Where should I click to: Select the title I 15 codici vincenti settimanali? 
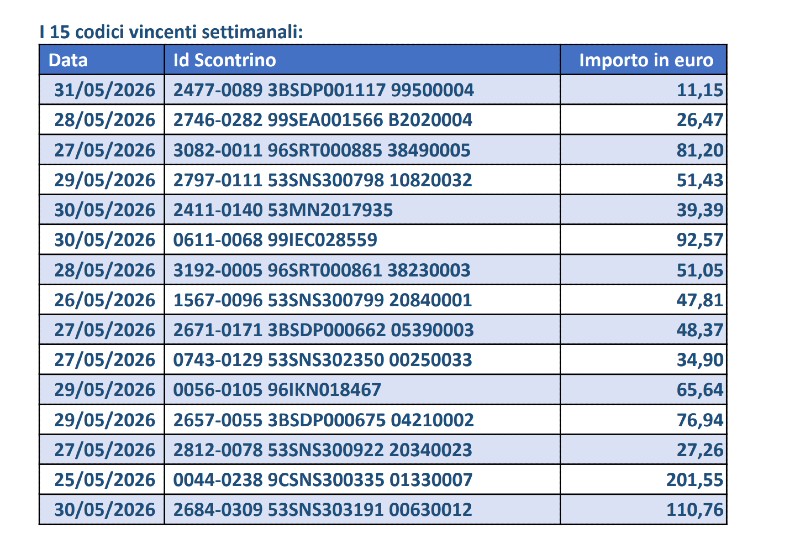tap(171, 32)
